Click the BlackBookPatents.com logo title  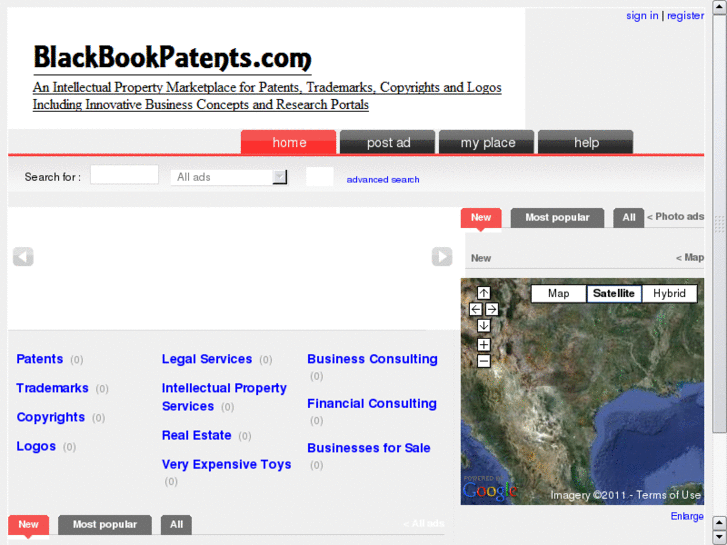pos(172,58)
